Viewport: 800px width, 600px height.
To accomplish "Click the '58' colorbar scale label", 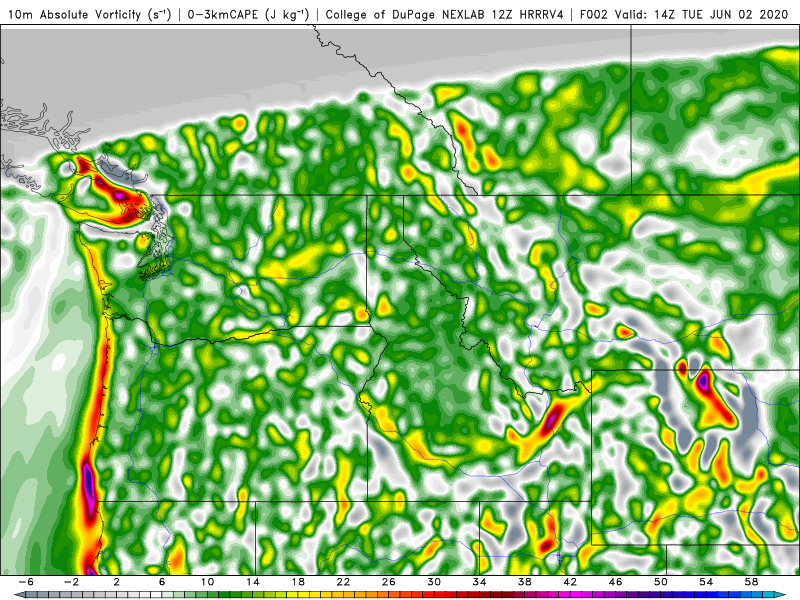I will point(752,582).
